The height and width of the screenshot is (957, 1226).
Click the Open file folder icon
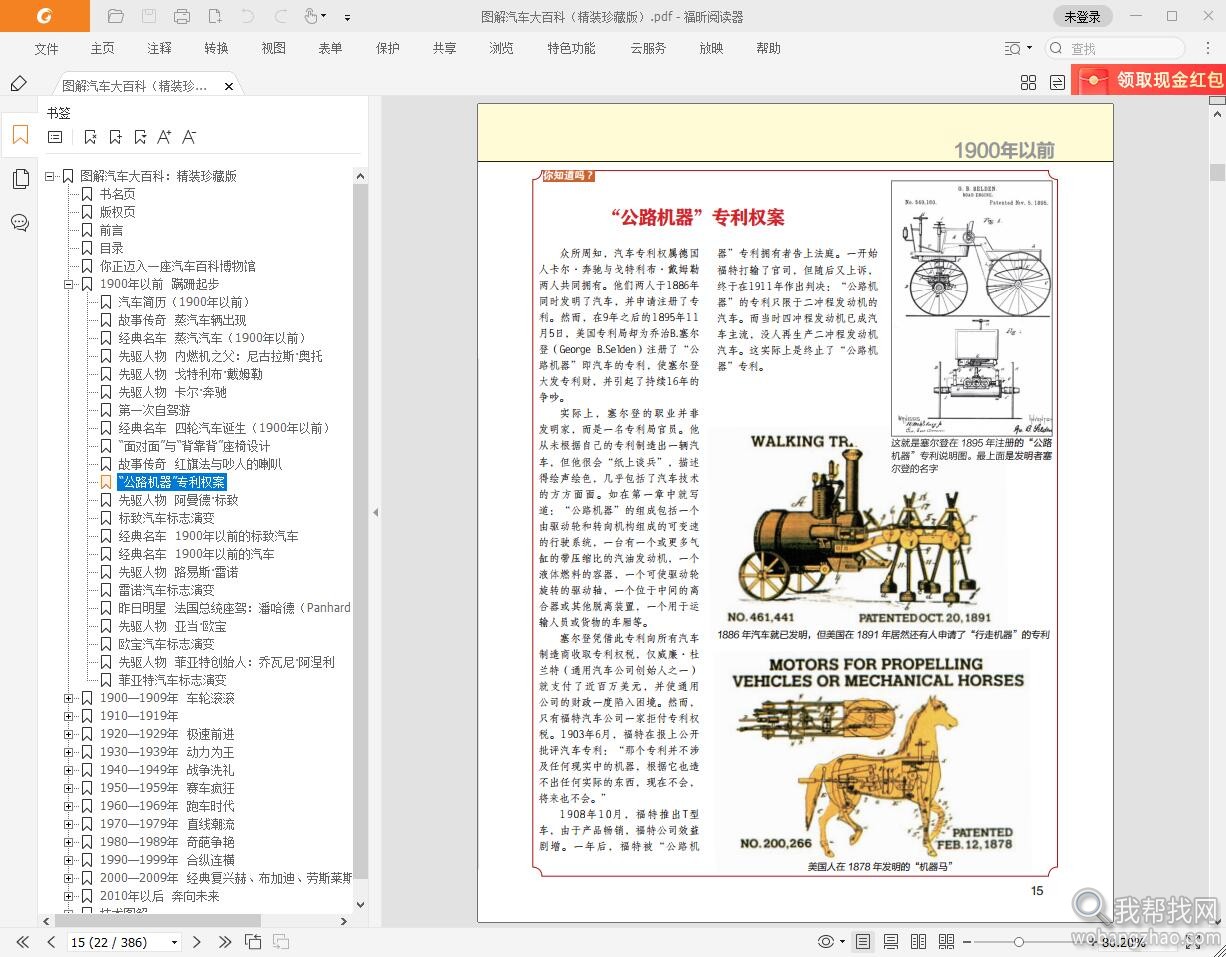(x=115, y=16)
